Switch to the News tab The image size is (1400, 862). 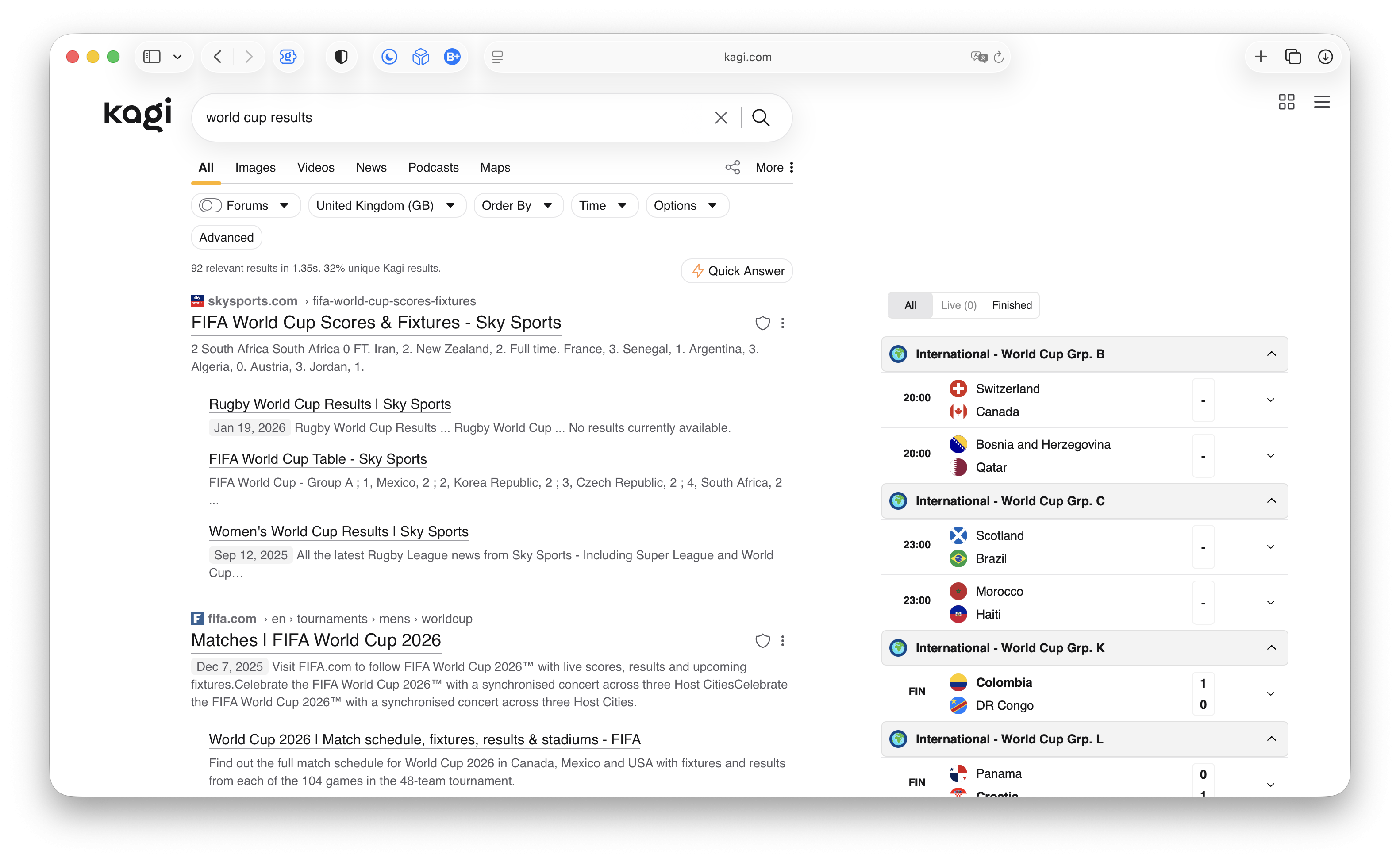[x=371, y=168]
